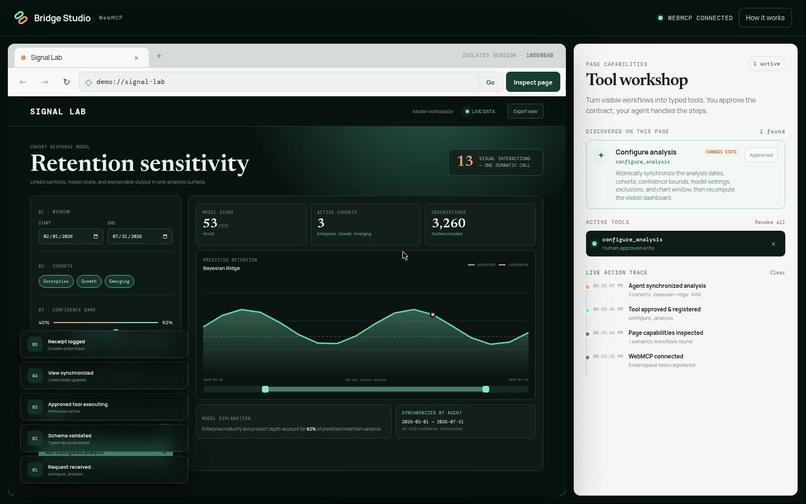Toggle the Enterprise cohort chip

click(56, 281)
